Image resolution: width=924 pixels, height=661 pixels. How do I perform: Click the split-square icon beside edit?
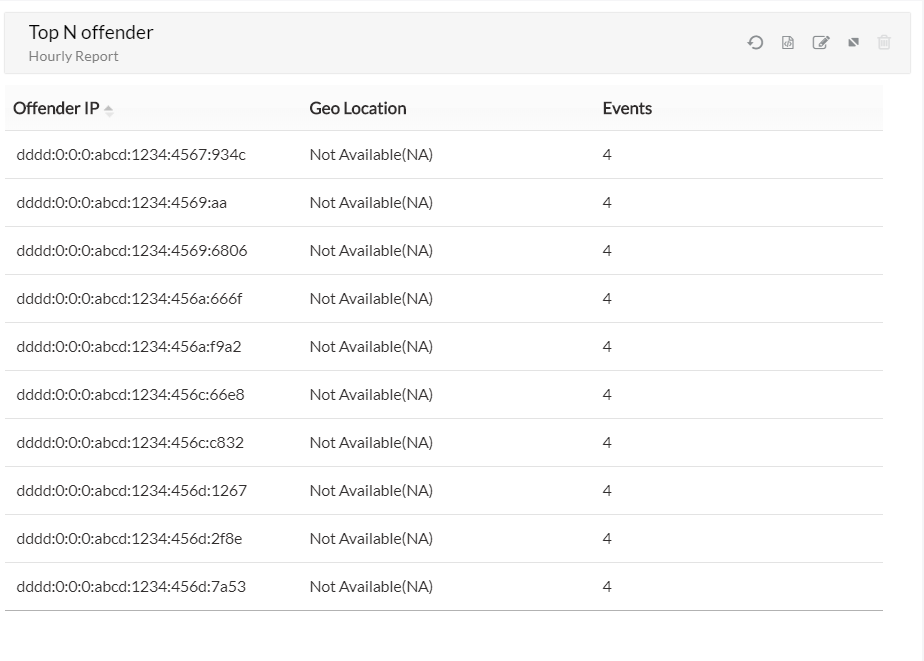(853, 43)
